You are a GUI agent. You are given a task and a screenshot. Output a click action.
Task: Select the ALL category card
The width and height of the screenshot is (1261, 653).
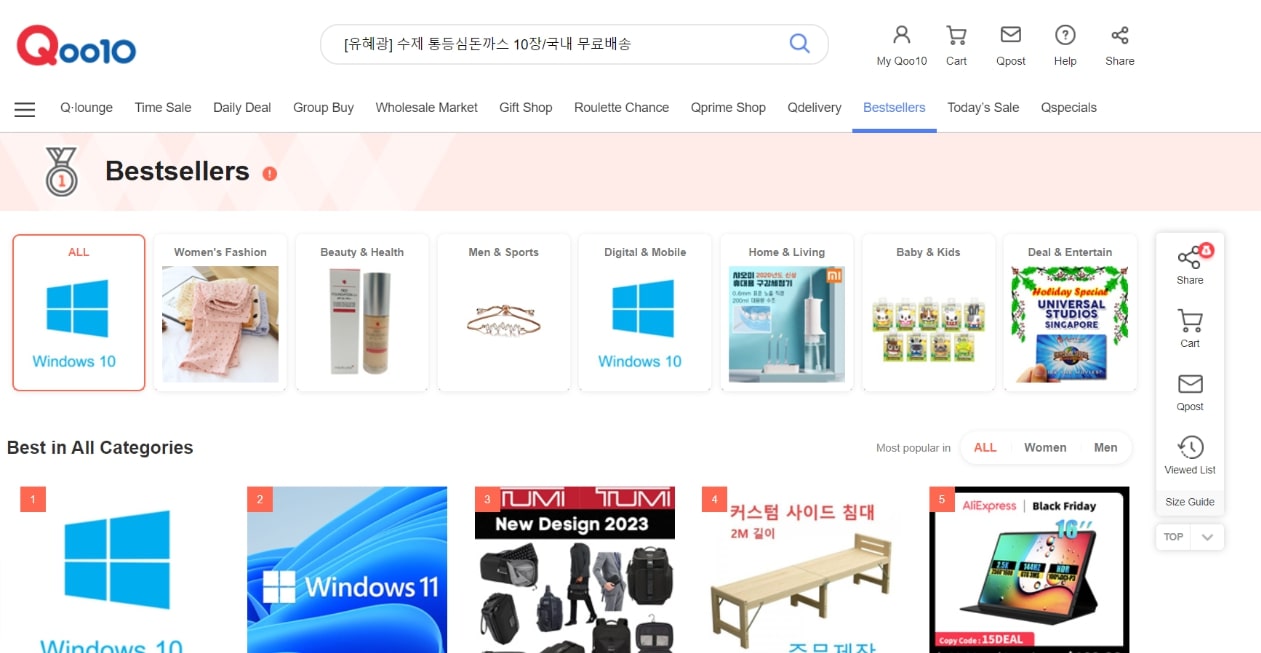pyautogui.click(x=79, y=313)
